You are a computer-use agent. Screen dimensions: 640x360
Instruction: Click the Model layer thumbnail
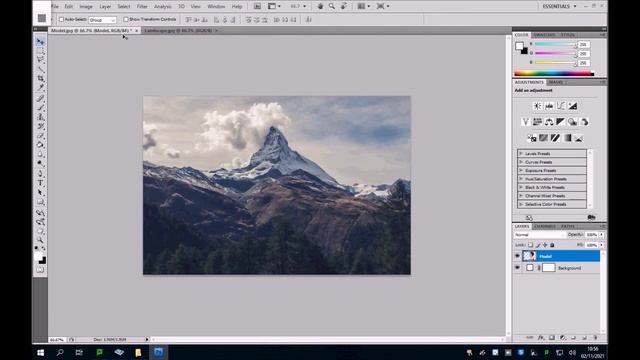[529, 256]
